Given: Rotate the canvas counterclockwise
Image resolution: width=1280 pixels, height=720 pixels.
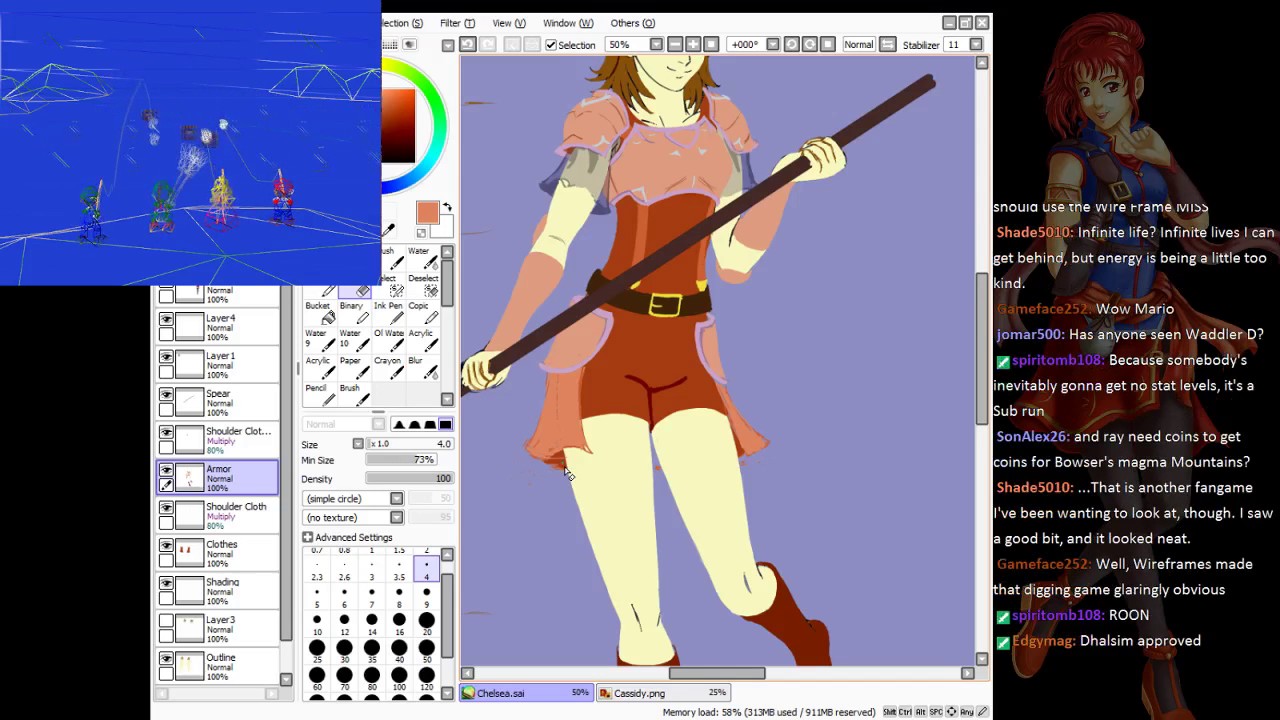Looking at the screenshot, I should point(791,45).
